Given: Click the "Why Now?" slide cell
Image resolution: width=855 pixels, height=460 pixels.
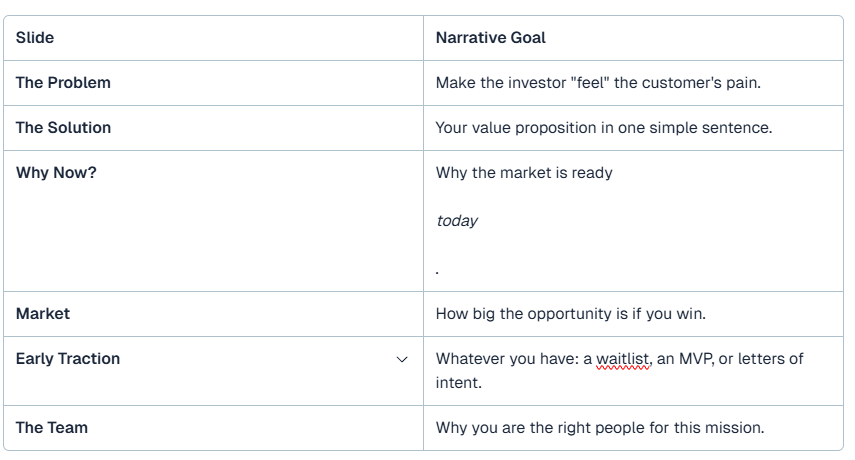Looking at the screenshot, I should [56, 173].
